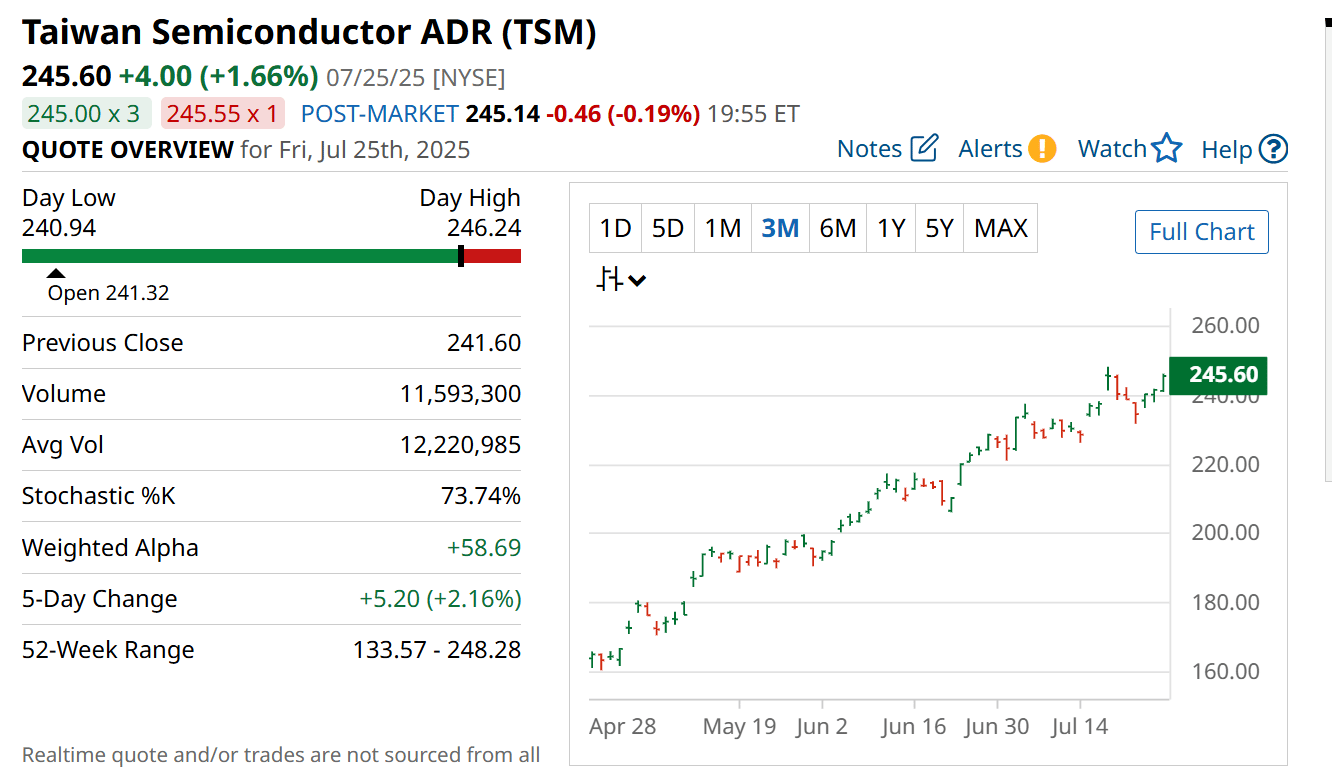Image resolution: width=1332 pixels, height=776 pixels.
Task: Open the Full Chart button
Action: [1202, 232]
